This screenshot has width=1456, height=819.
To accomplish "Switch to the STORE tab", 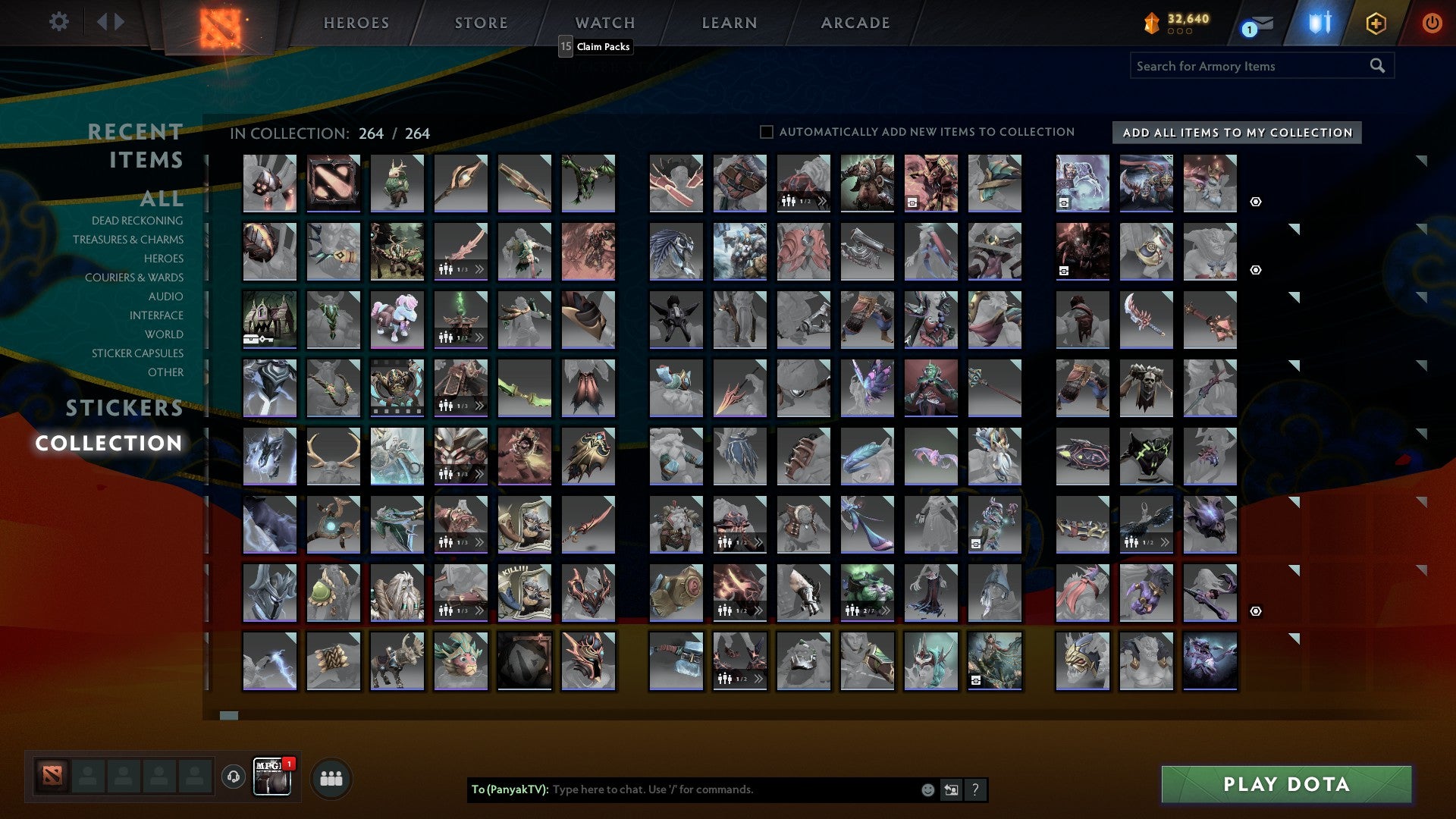I will tap(480, 23).
